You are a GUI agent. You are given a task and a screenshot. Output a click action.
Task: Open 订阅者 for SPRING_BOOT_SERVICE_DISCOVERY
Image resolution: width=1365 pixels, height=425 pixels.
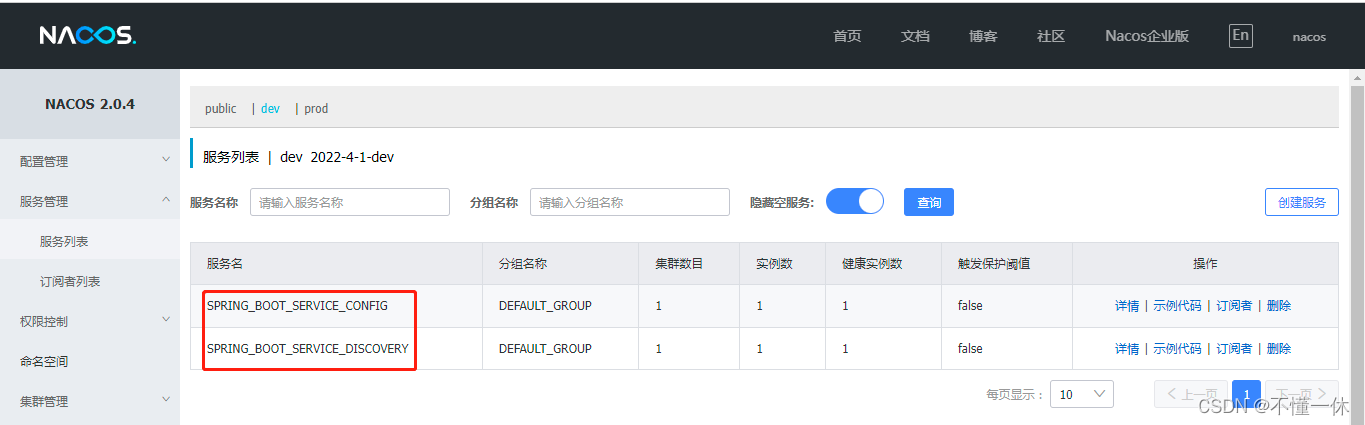(1234, 349)
